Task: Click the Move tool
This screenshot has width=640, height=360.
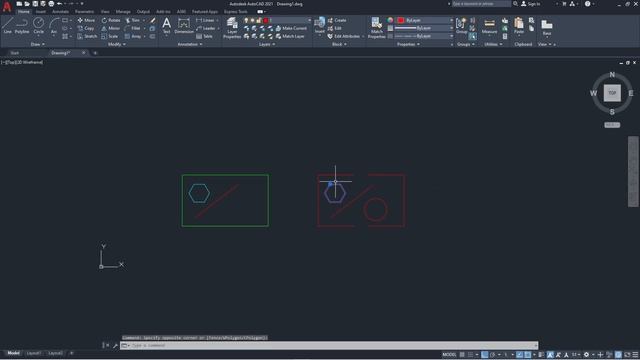Action: coord(86,20)
